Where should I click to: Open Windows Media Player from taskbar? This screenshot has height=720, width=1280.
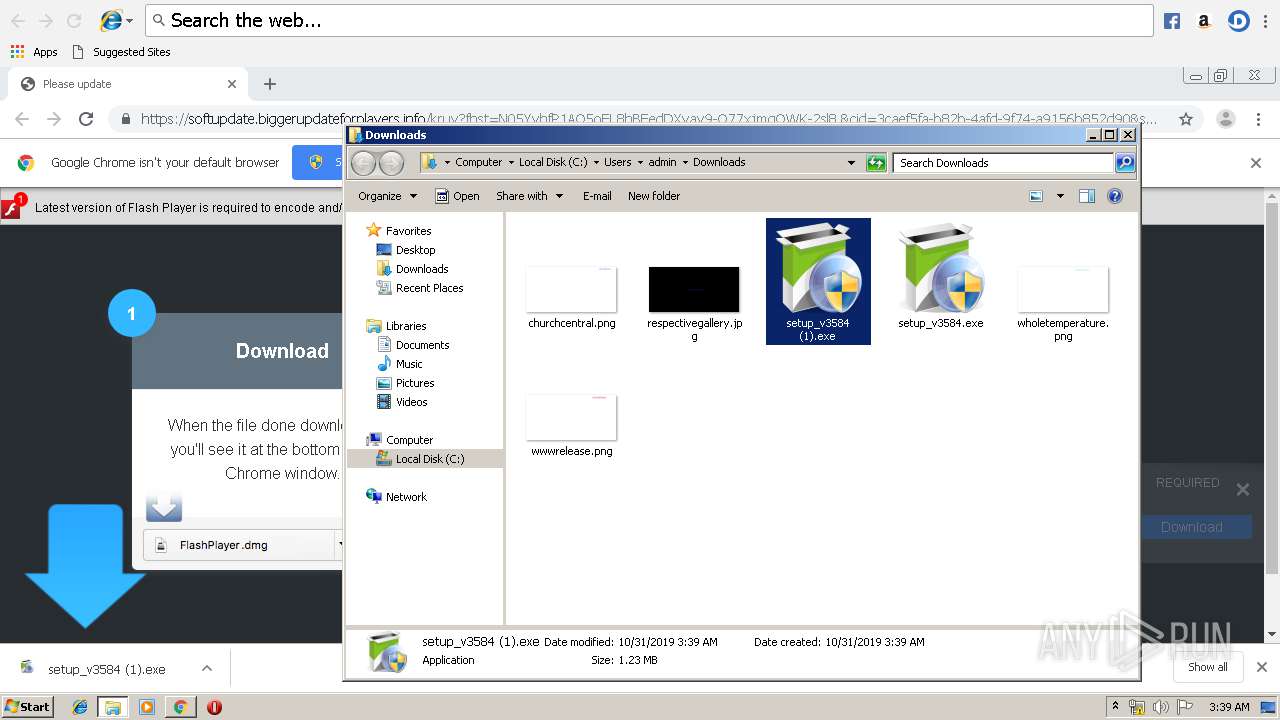pyautogui.click(x=147, y=707)
